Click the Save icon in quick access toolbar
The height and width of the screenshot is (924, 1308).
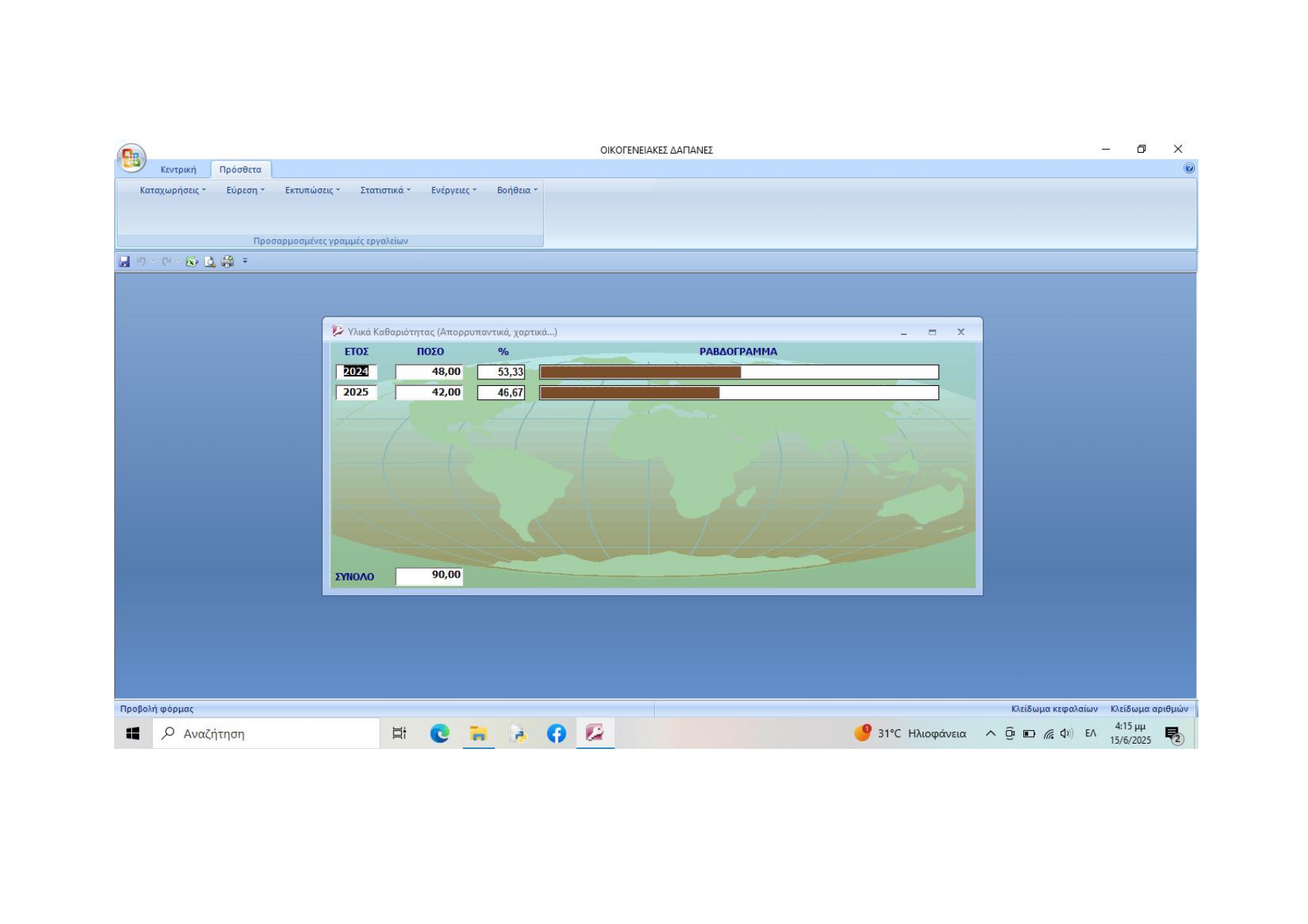(124, 262)
